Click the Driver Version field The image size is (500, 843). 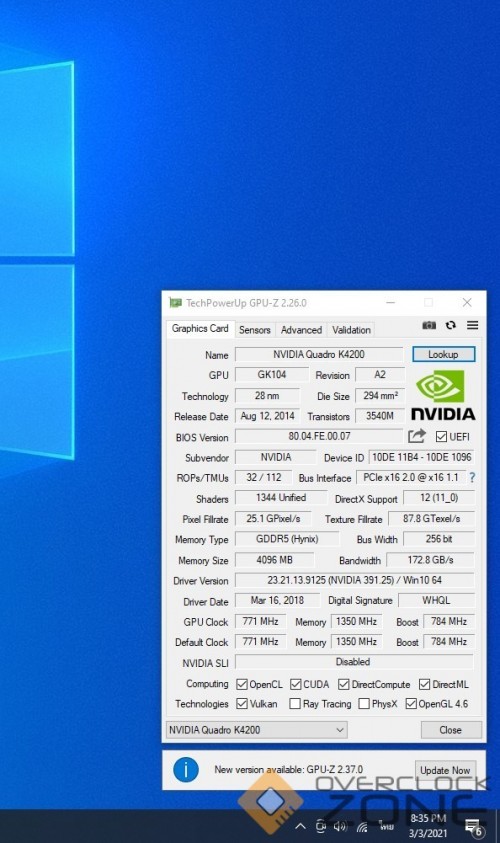355,580
